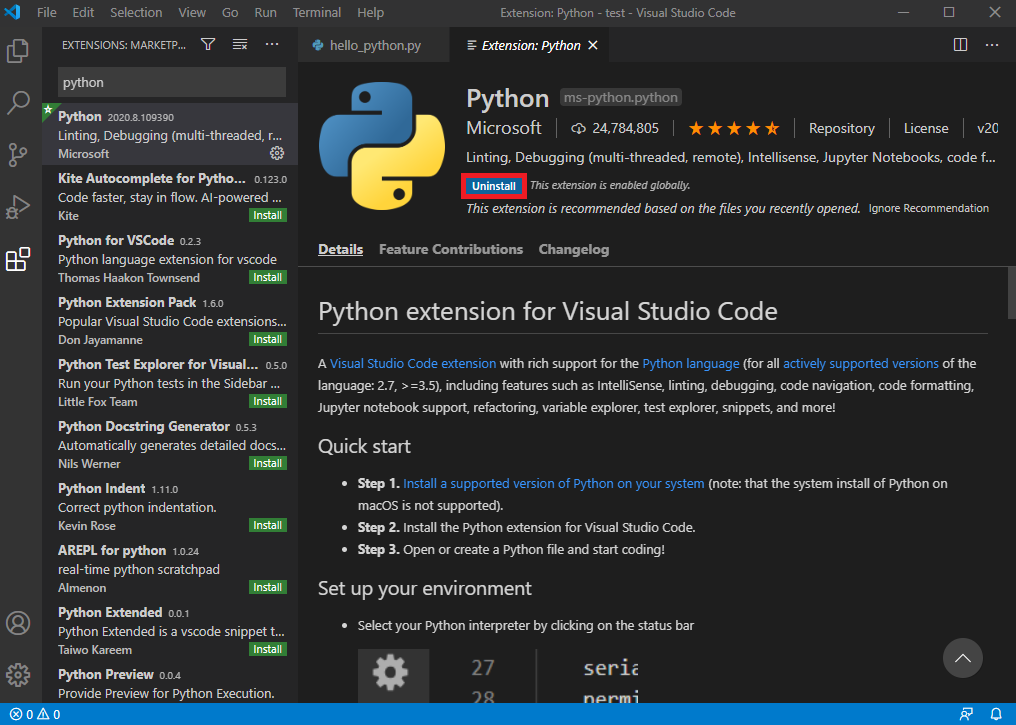Screen dimensions: 1016x725
Task: Open the Python language link
Action: [x=691, y=363]
